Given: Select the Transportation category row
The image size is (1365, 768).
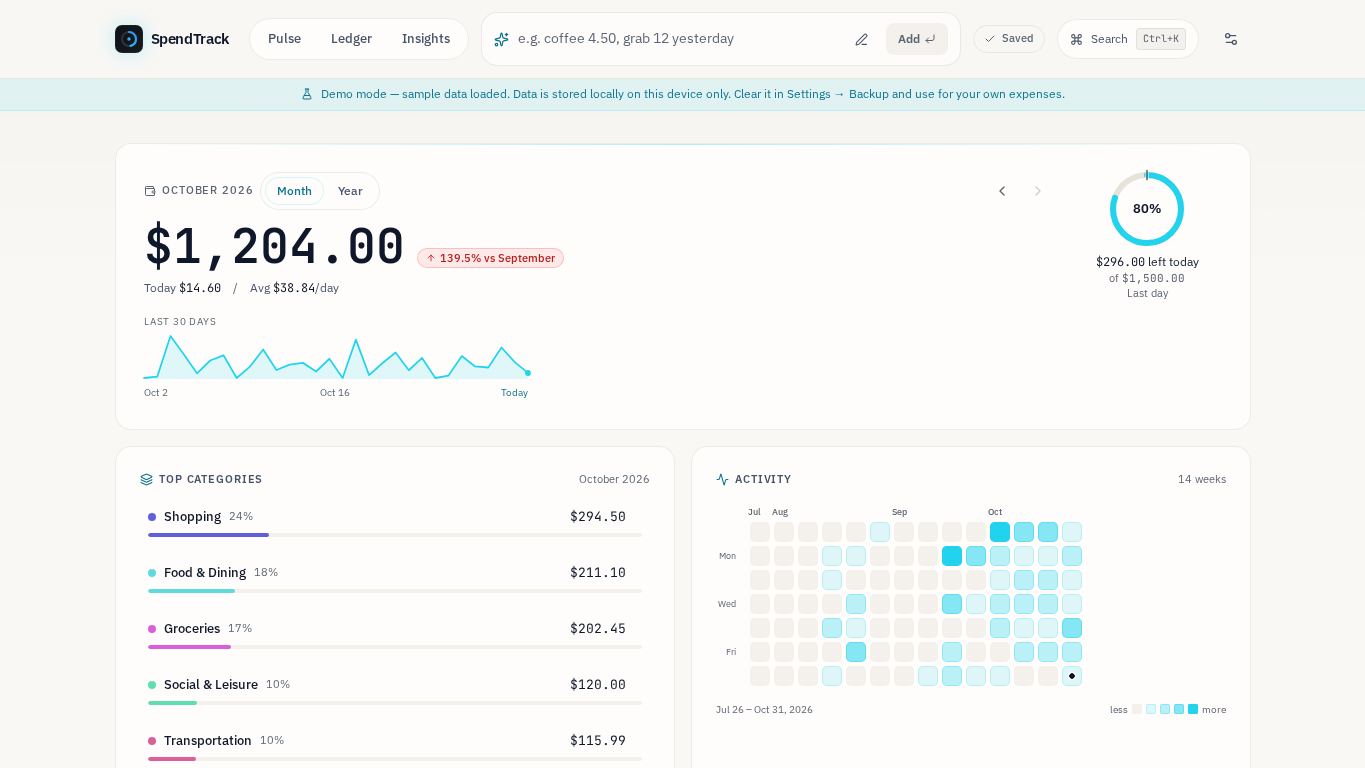Looking at the screenshot, I should pos(395,748).
